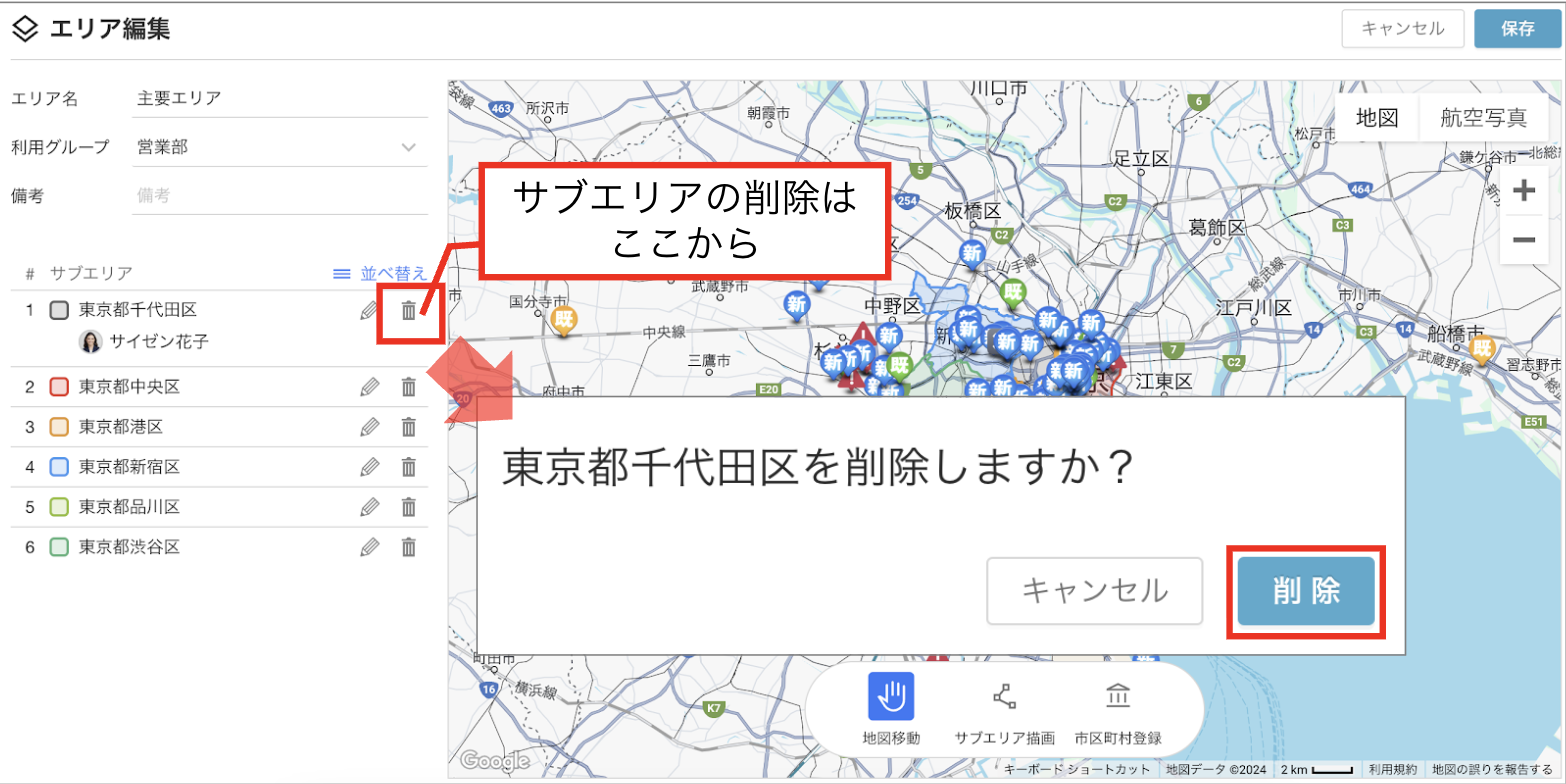Click the blue swatch for 東京都新宿区
The width and height of the screenshot is (1566, 784).
coord(59,467)
